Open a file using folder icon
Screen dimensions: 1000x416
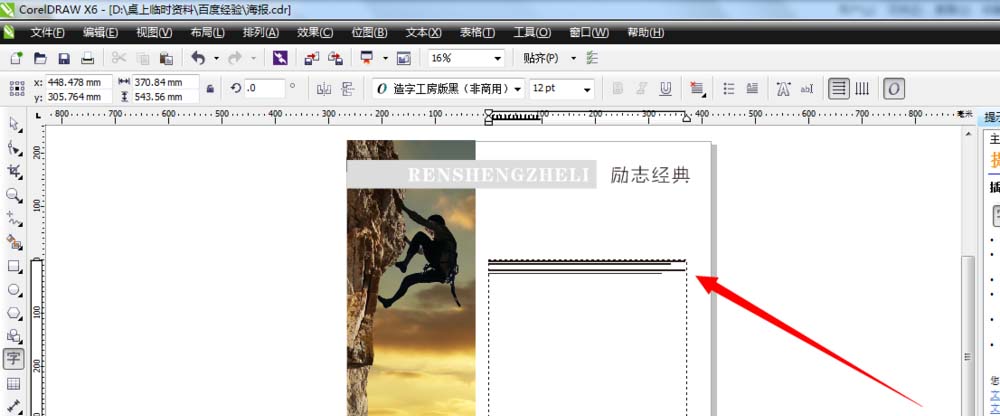point(40,58)
